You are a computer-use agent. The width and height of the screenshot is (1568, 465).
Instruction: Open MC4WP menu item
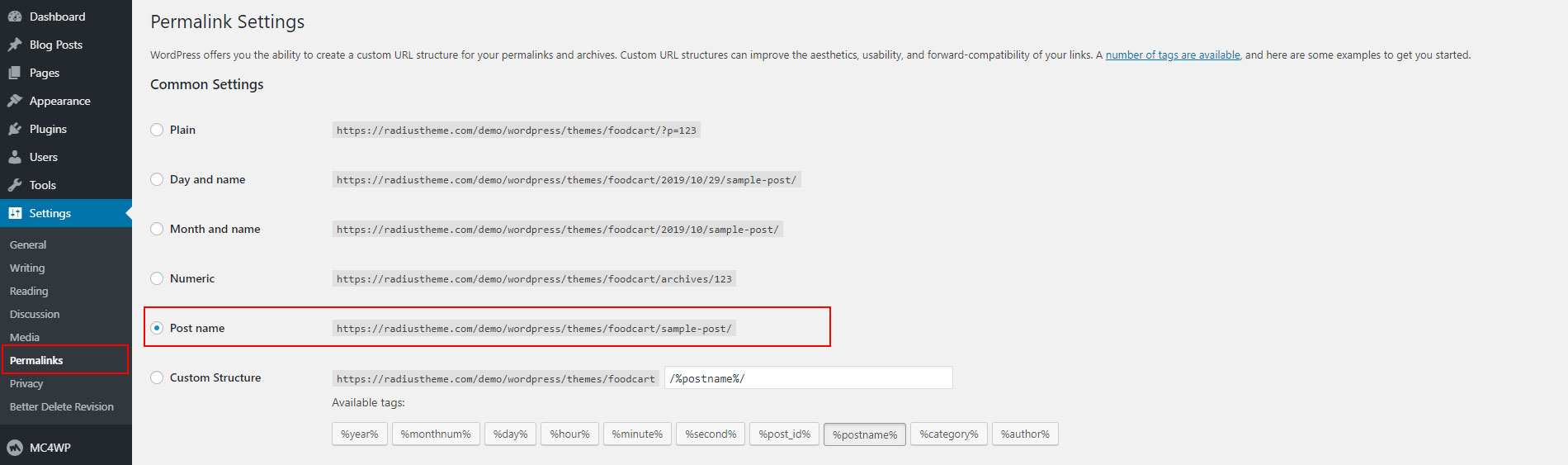tap(50, 448)
